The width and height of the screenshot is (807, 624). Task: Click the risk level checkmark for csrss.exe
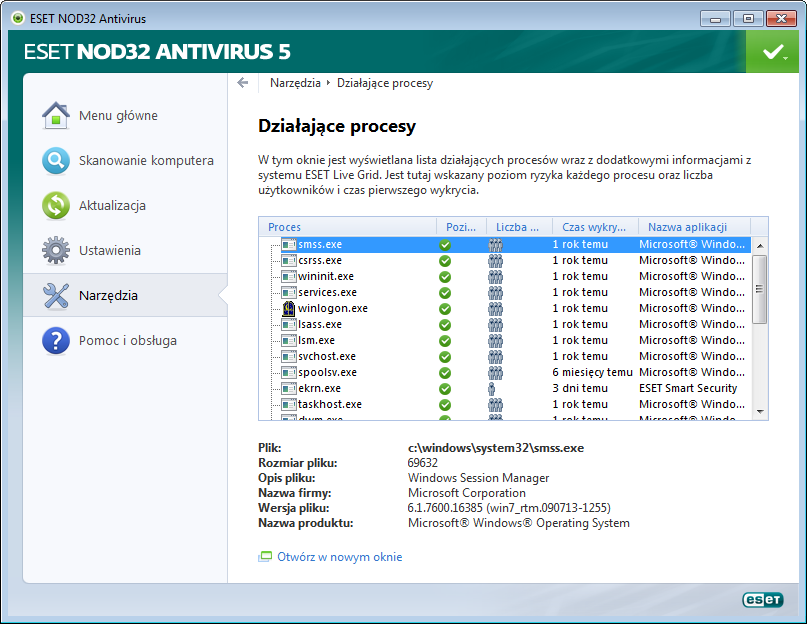tap(445, 261)
